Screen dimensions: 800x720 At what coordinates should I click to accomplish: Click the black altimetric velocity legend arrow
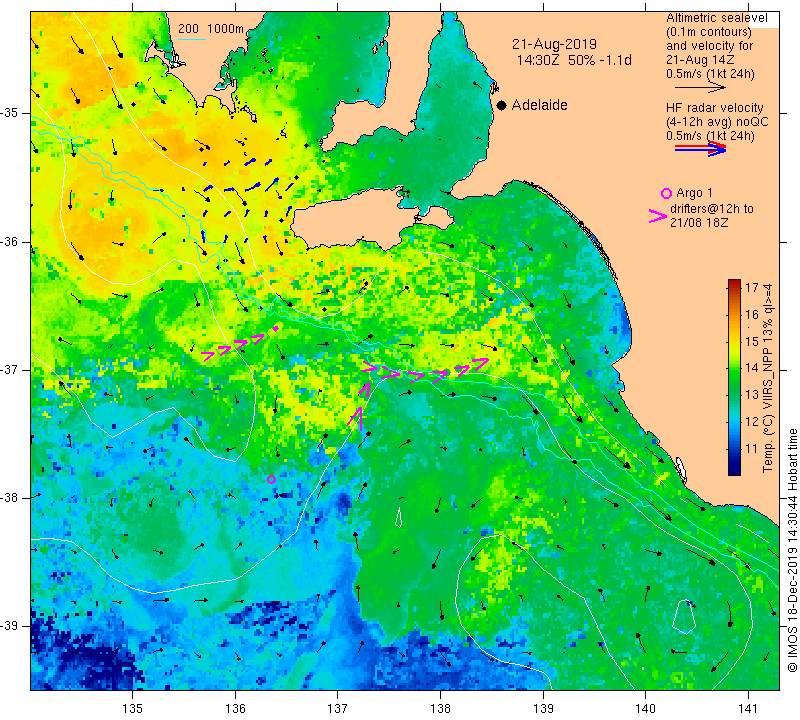pyautogui.click(x=700, y=88)
